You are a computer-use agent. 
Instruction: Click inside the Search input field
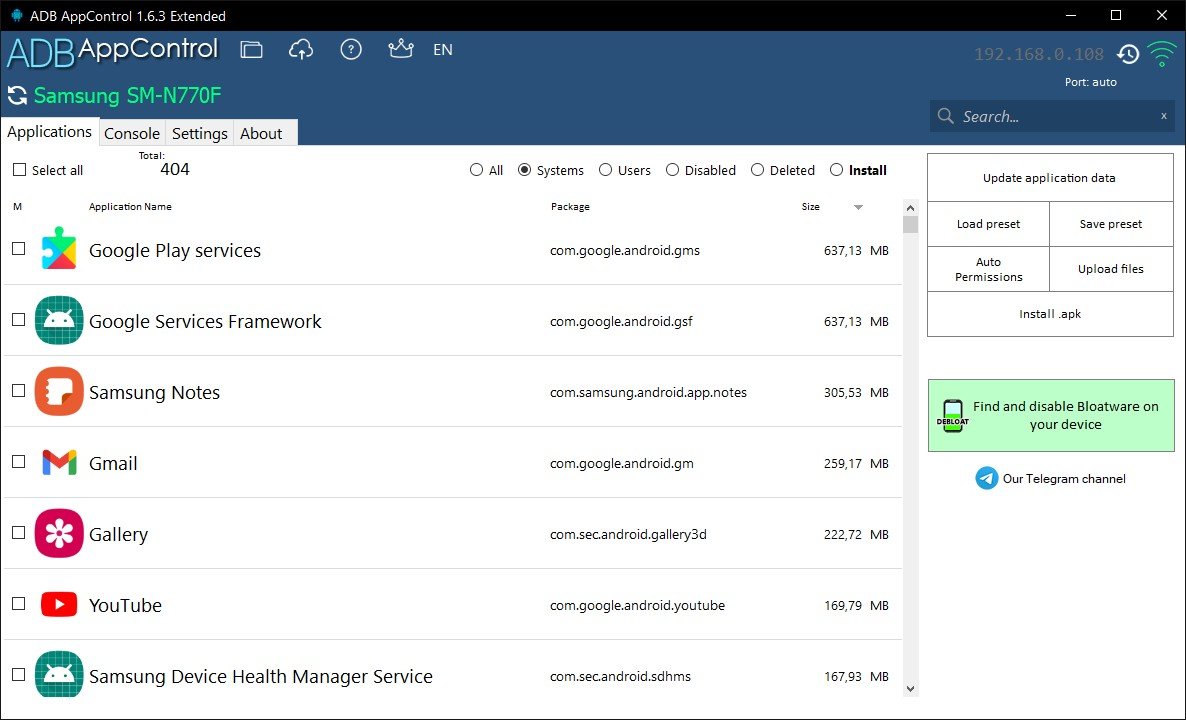[1053, 116]
